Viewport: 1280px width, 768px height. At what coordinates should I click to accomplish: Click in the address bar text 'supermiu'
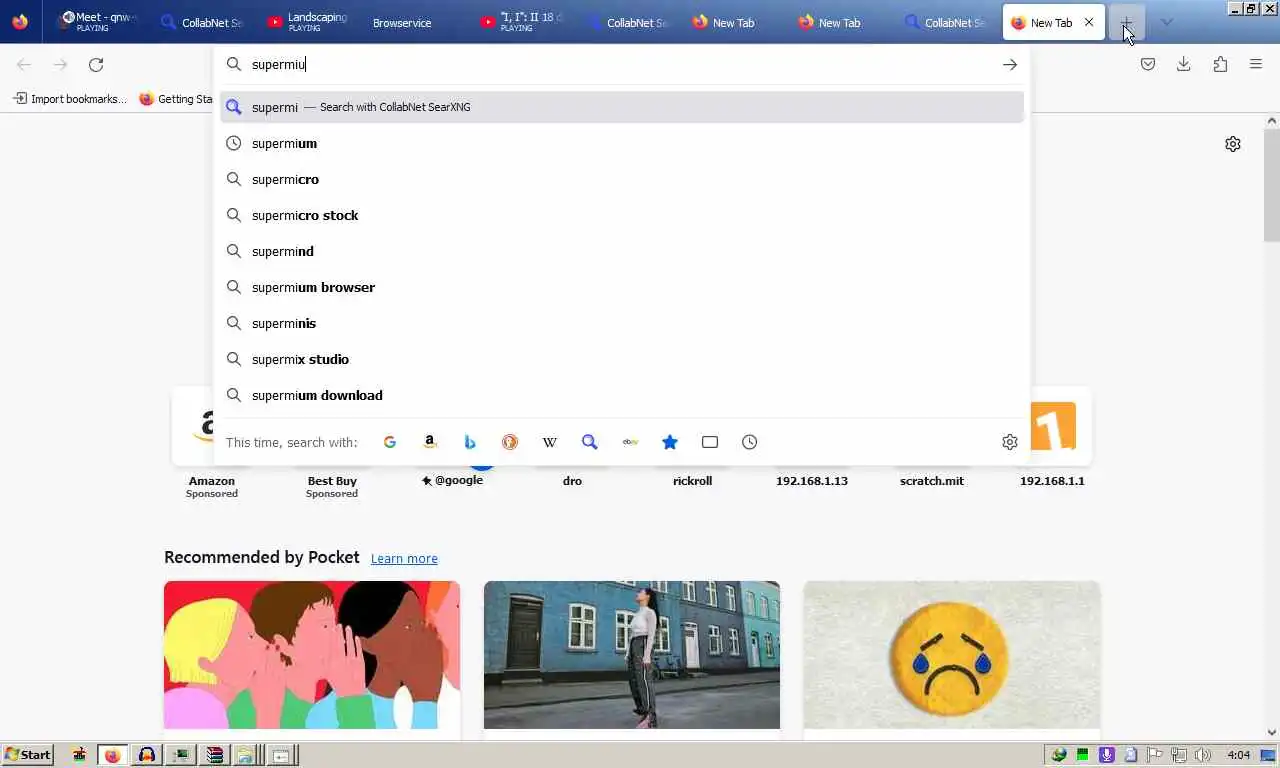coord(278,64)
